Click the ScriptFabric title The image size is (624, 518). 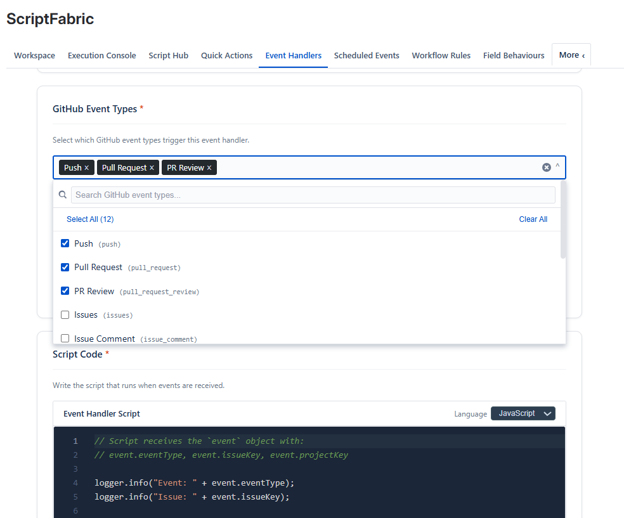(x=50, y=19)
